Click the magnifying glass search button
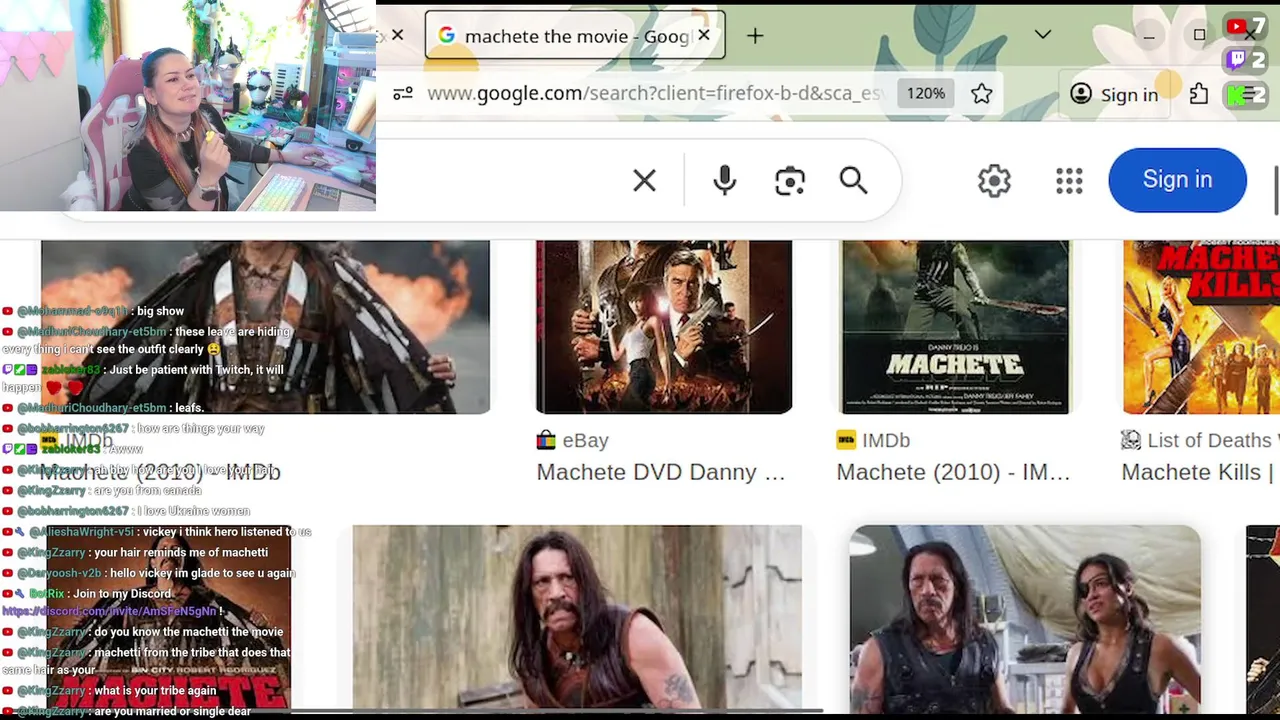Screen dimensions: 1280x720 tap(853, 180)
